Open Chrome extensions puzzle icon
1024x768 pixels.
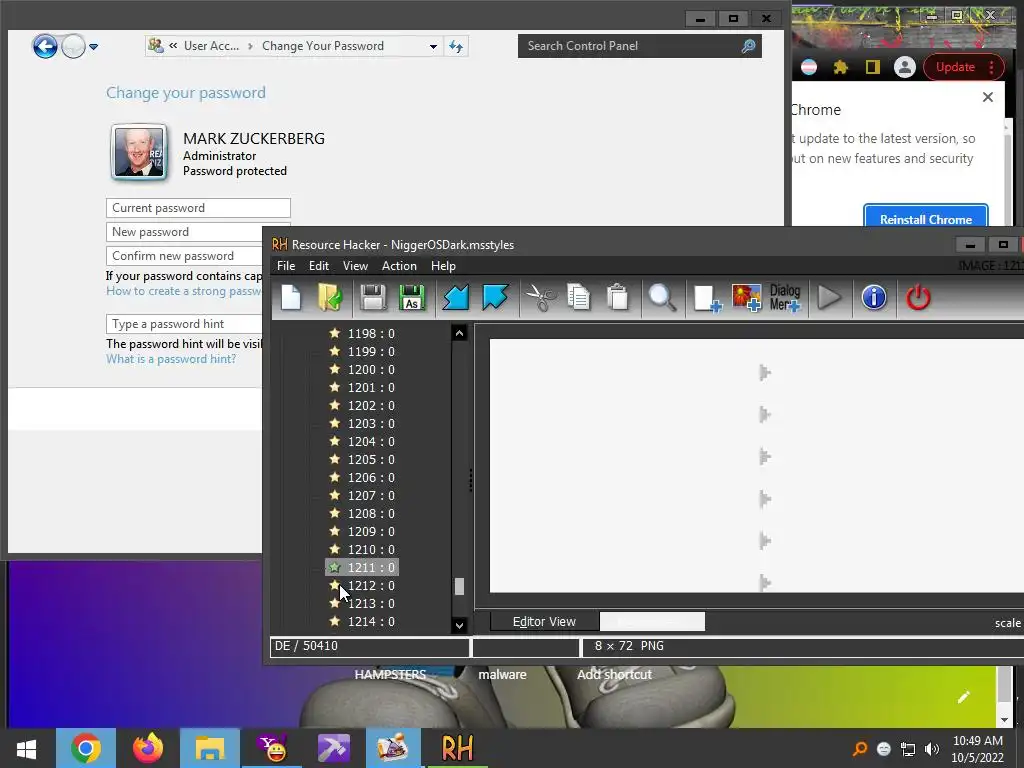click(840, 67)
